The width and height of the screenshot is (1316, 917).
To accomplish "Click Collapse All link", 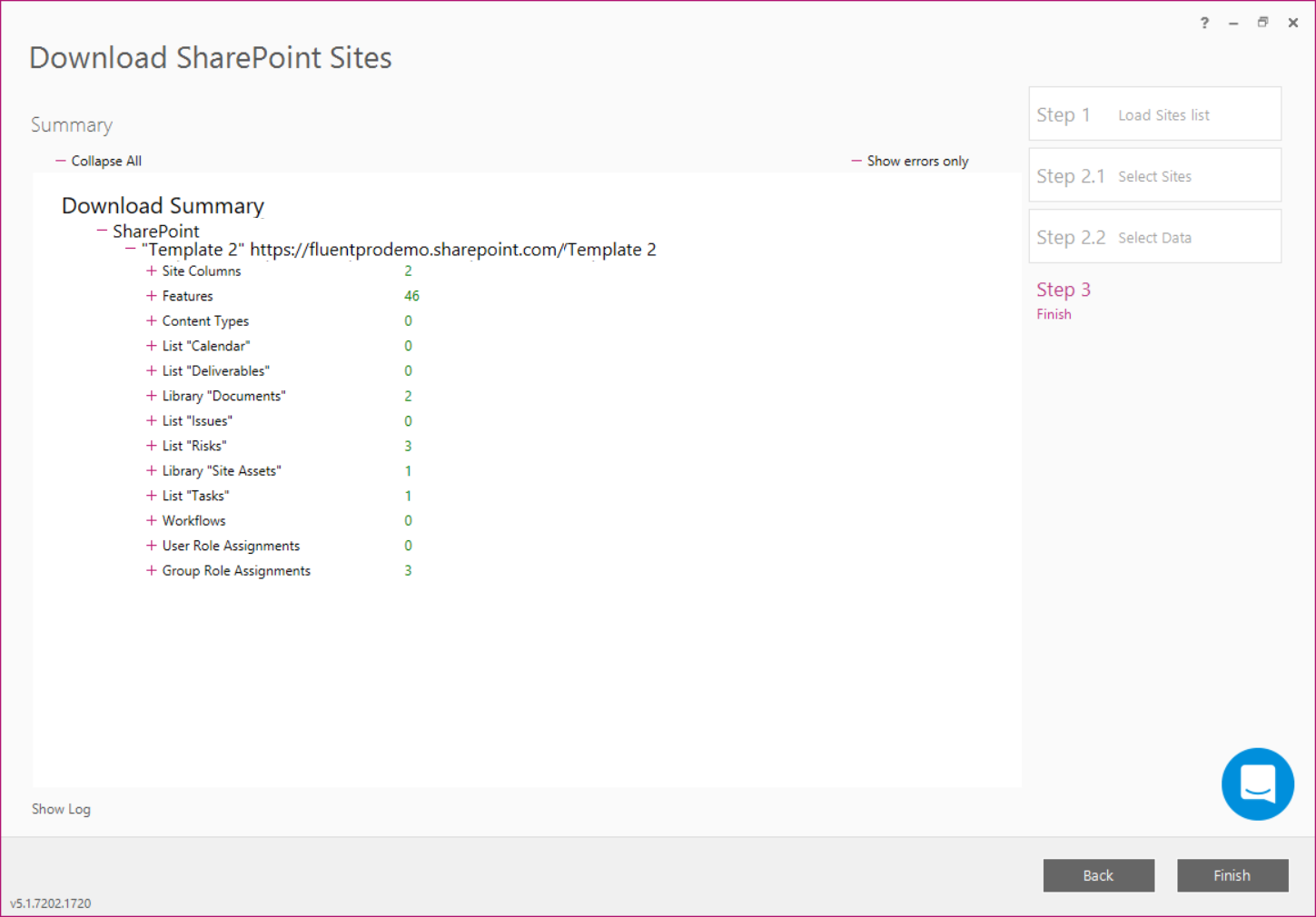I will tap(98, 161).
